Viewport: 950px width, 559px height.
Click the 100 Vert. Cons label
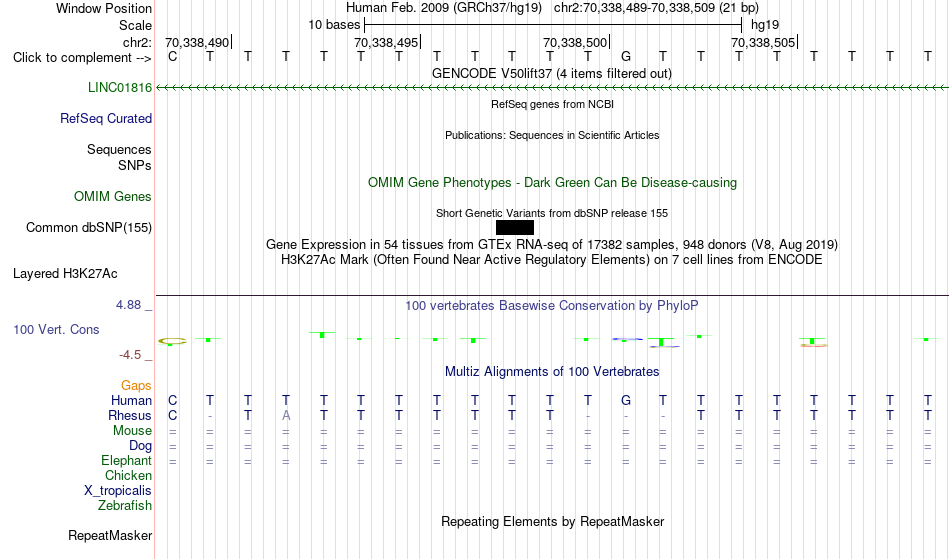click(x=56, y=329)
